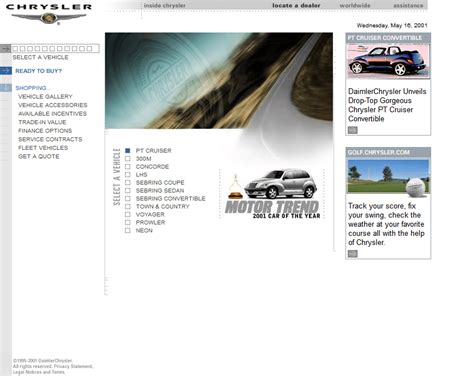Open the Motor Trend Car of the Year badge
This screenshot has width=474, height=376.
tap(272, 194)
